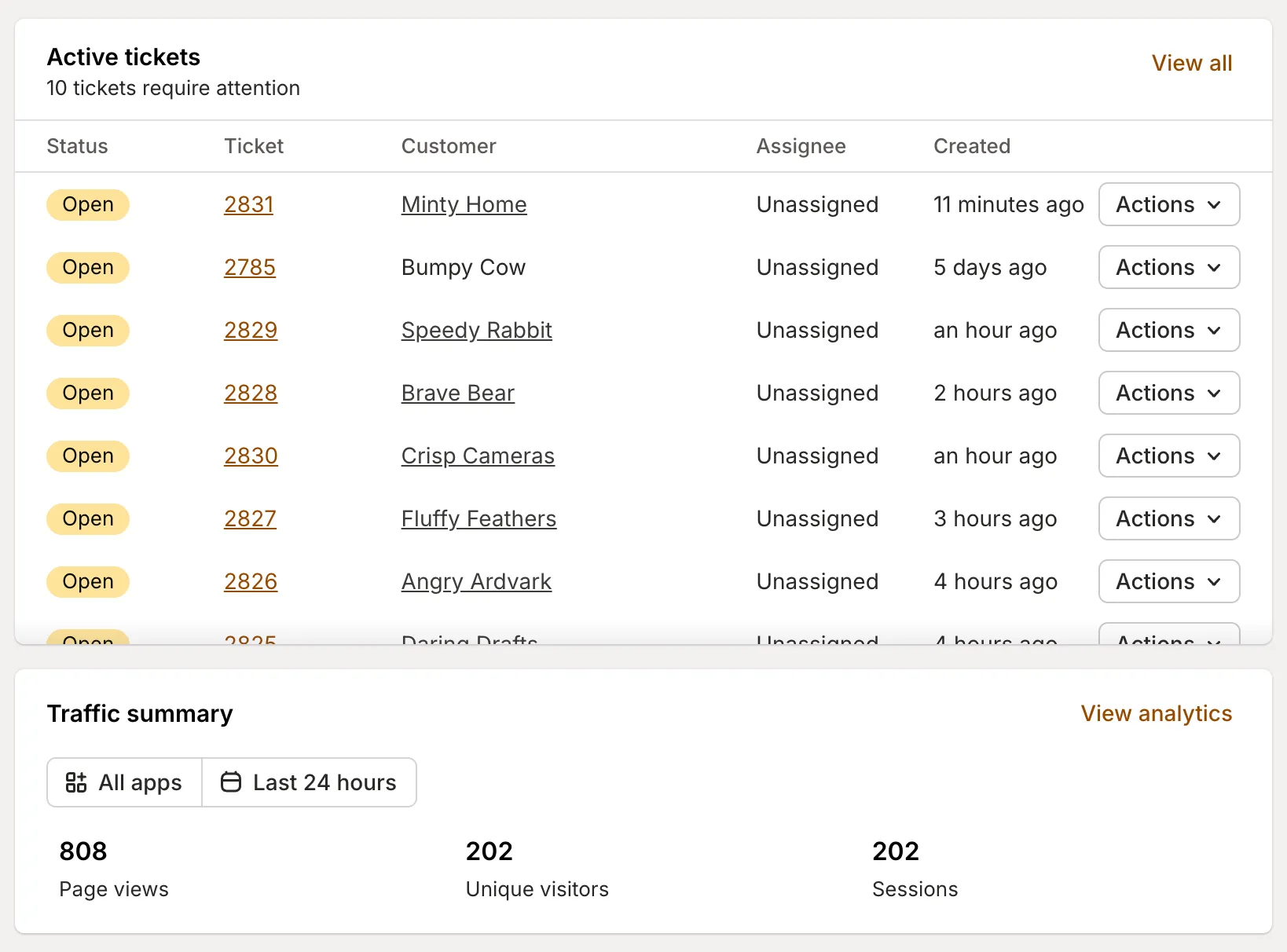Select the All apps filter
Viewport: 1287px width, 952px height.
pyautogui.click(x=125, y=782)
